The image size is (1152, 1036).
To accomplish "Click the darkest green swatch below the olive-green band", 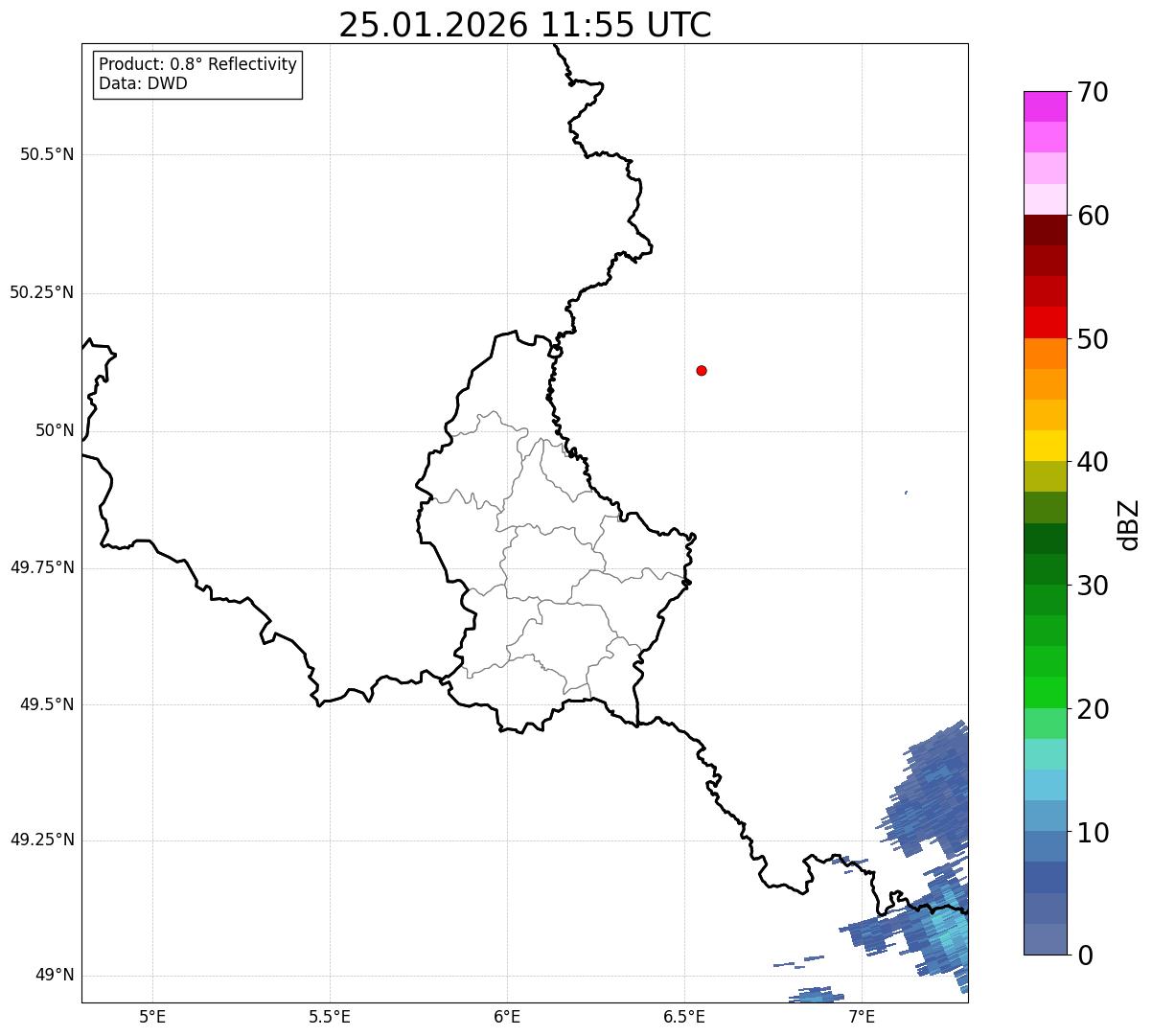I will (x=1045, y=539).
